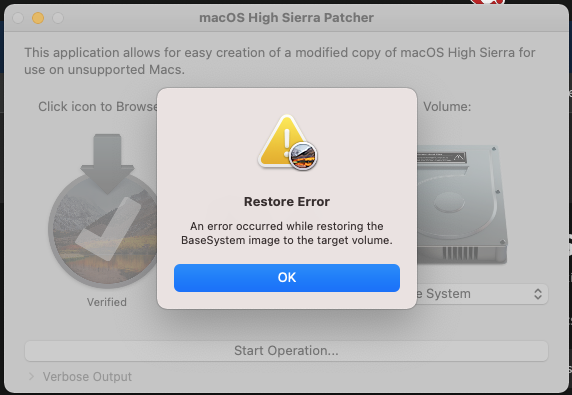Click the BaseSystem error message text
The image size is (572, 395).
tap(287, 233)
